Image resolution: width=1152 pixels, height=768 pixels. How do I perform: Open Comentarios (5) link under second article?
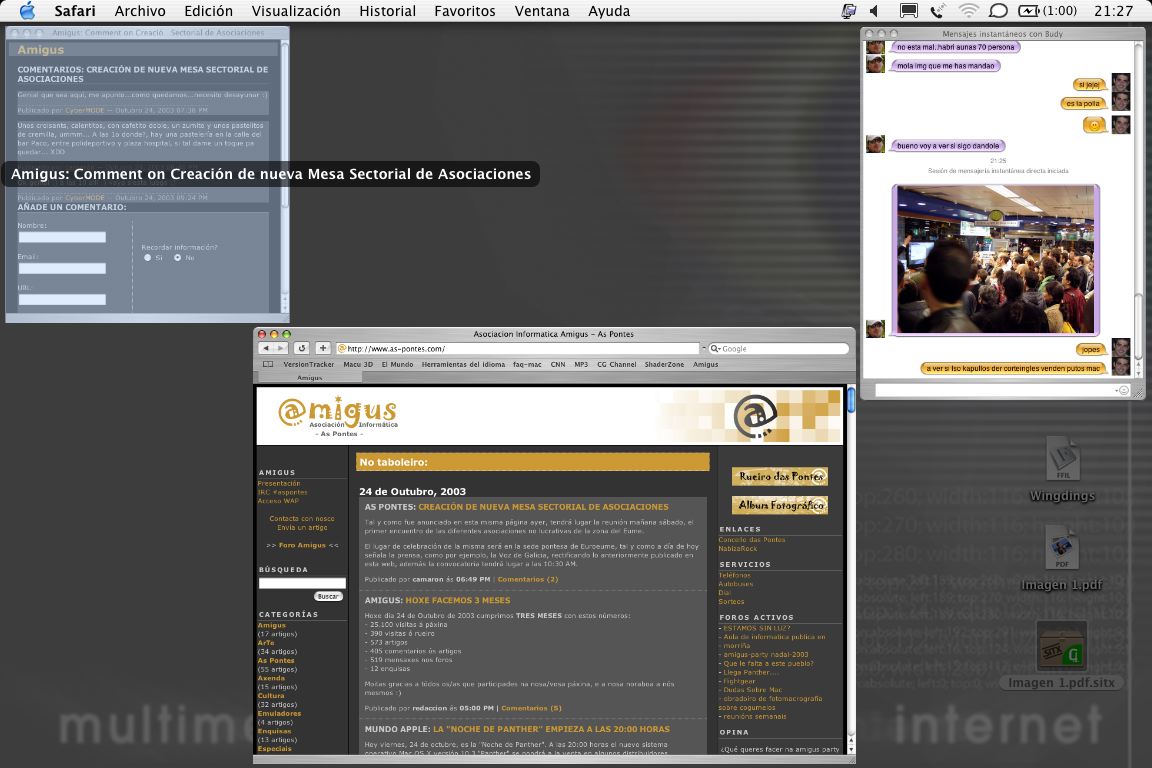531,708
